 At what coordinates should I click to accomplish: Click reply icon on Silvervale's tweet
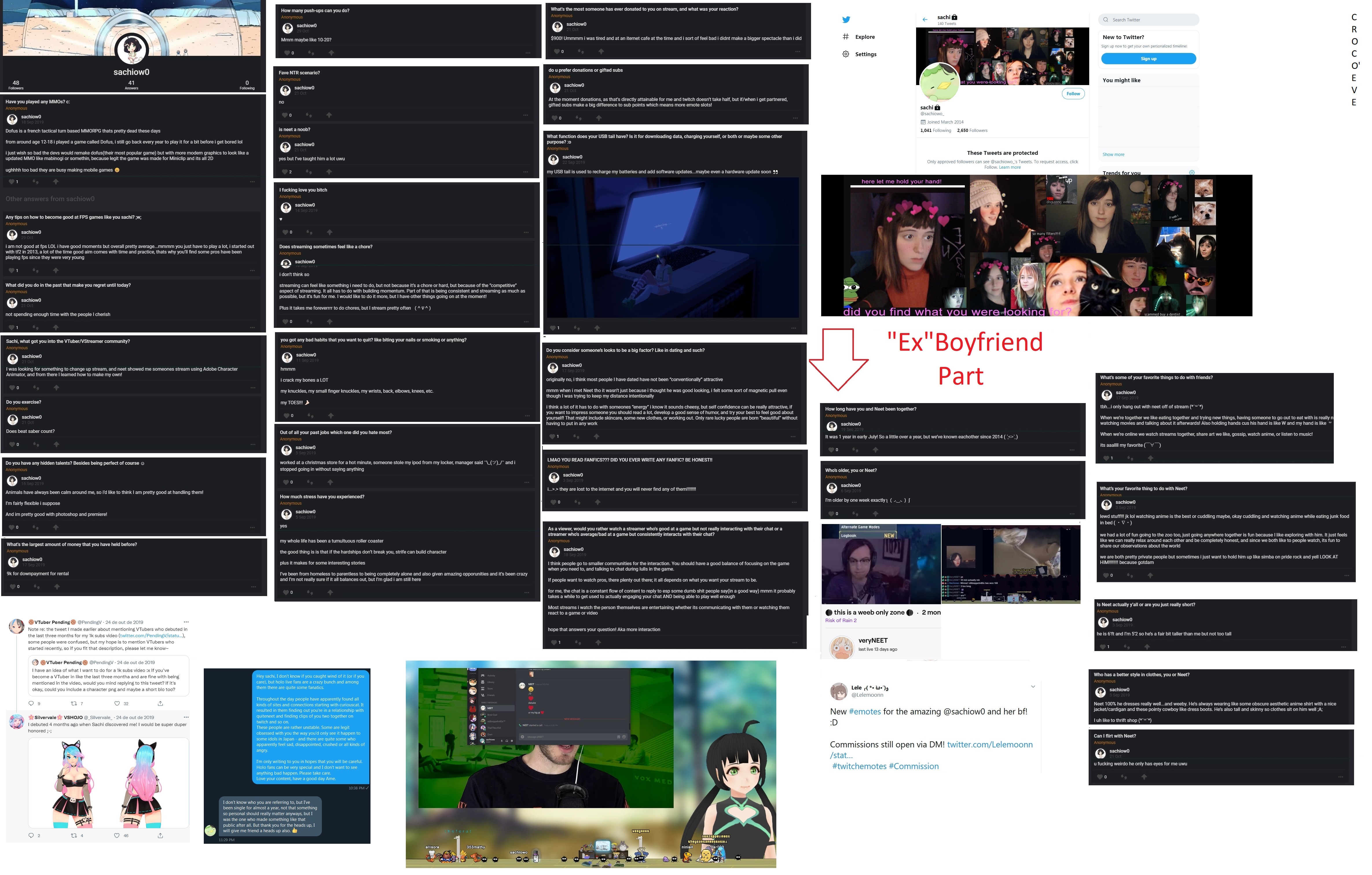pyautogui.click(x=31, y=836)
